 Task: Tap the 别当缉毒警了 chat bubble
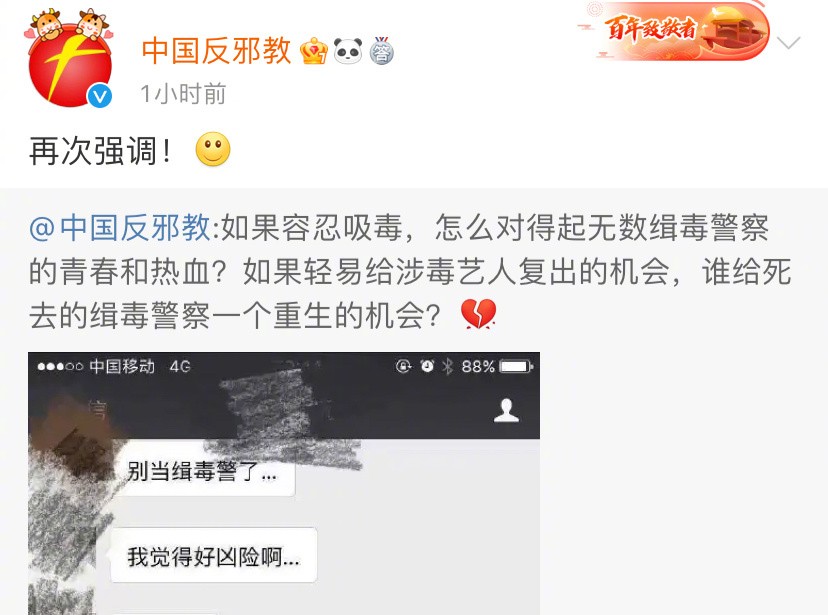click(203, 470)
